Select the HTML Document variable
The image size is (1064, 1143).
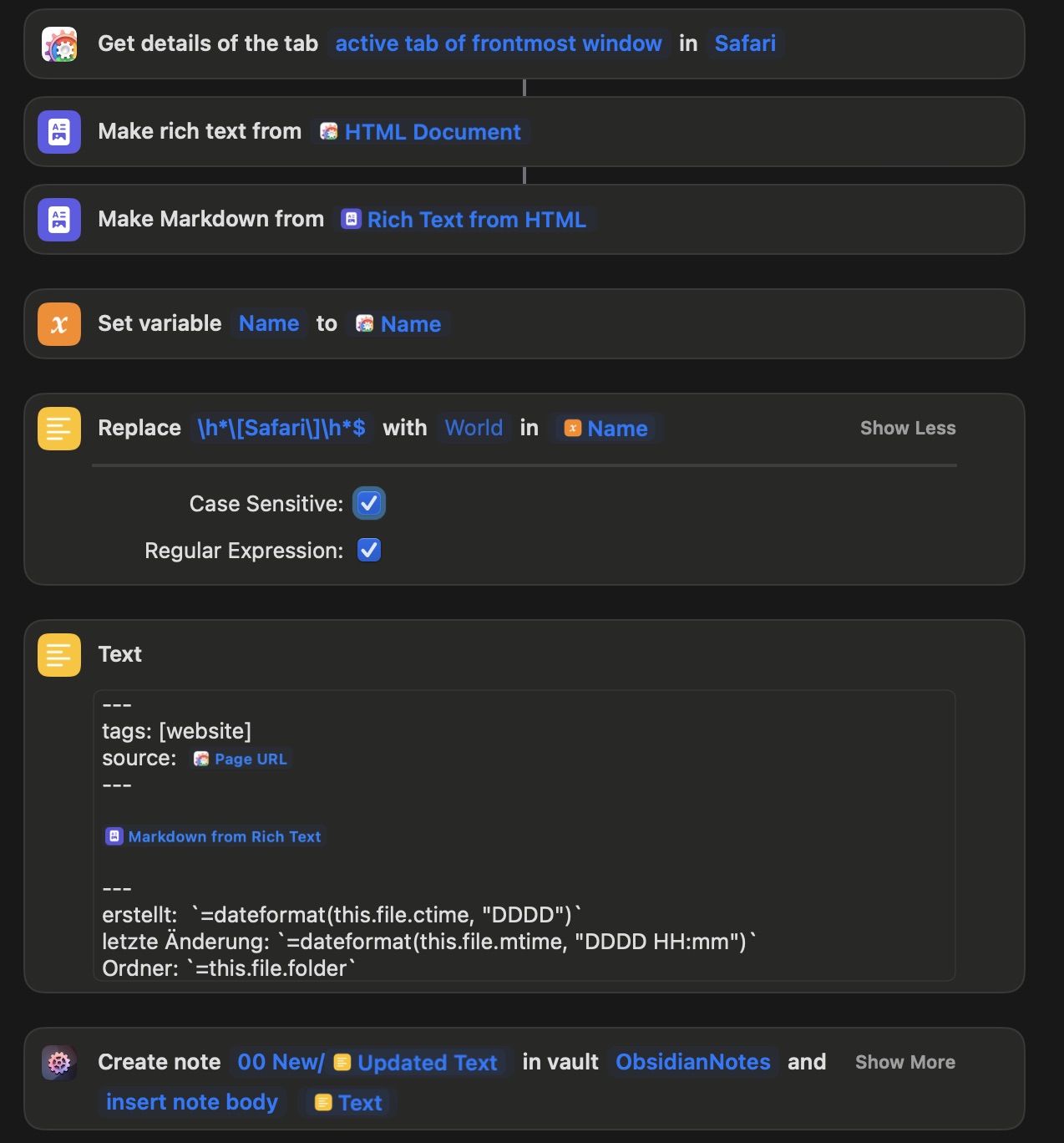[x=422, y=132]
